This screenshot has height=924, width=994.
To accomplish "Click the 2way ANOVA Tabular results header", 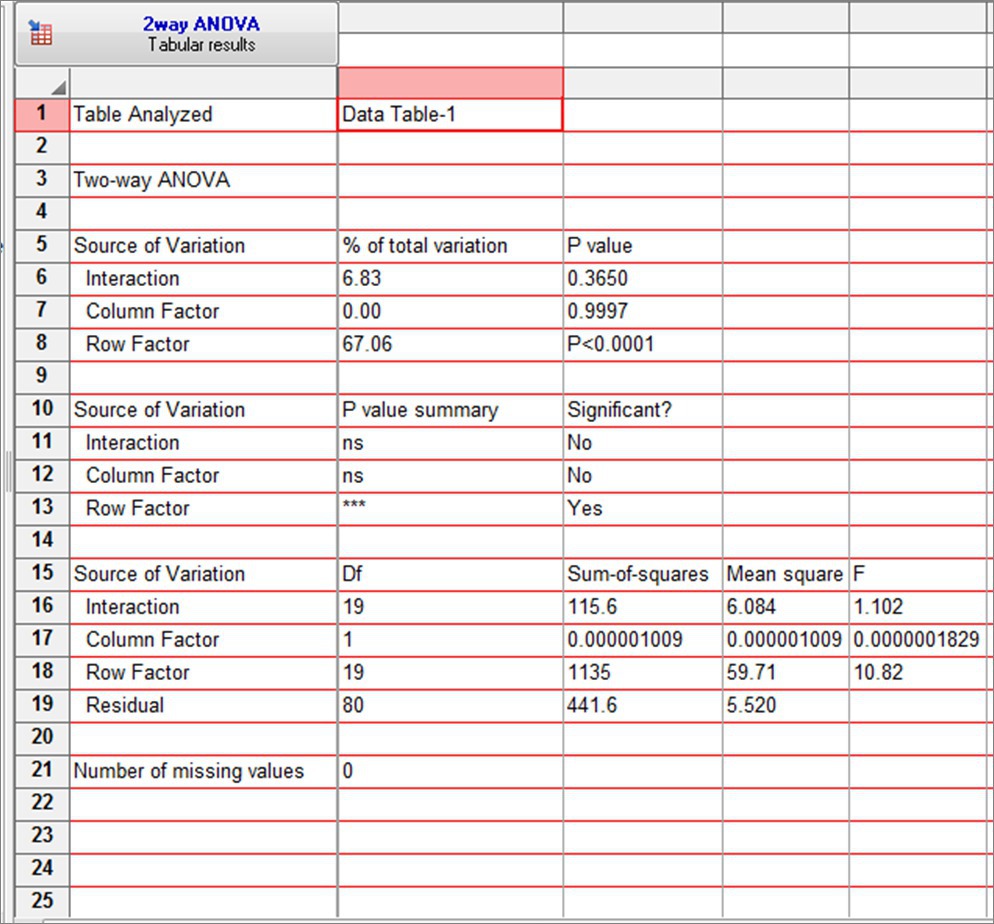I will (x=200, y=34).
